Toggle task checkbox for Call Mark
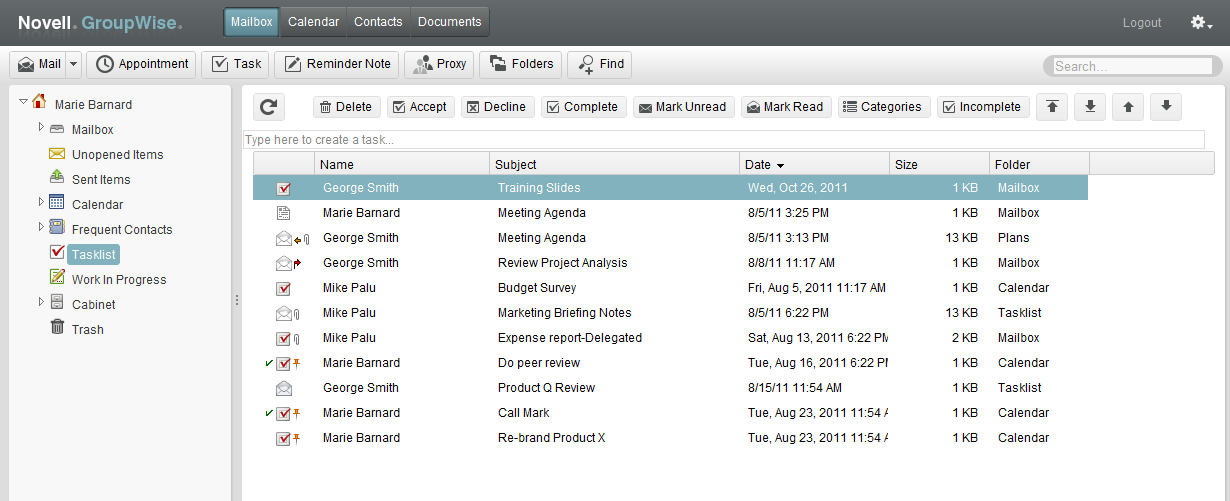Viewport: 1230px width, 501px height. tap(284, 413)
